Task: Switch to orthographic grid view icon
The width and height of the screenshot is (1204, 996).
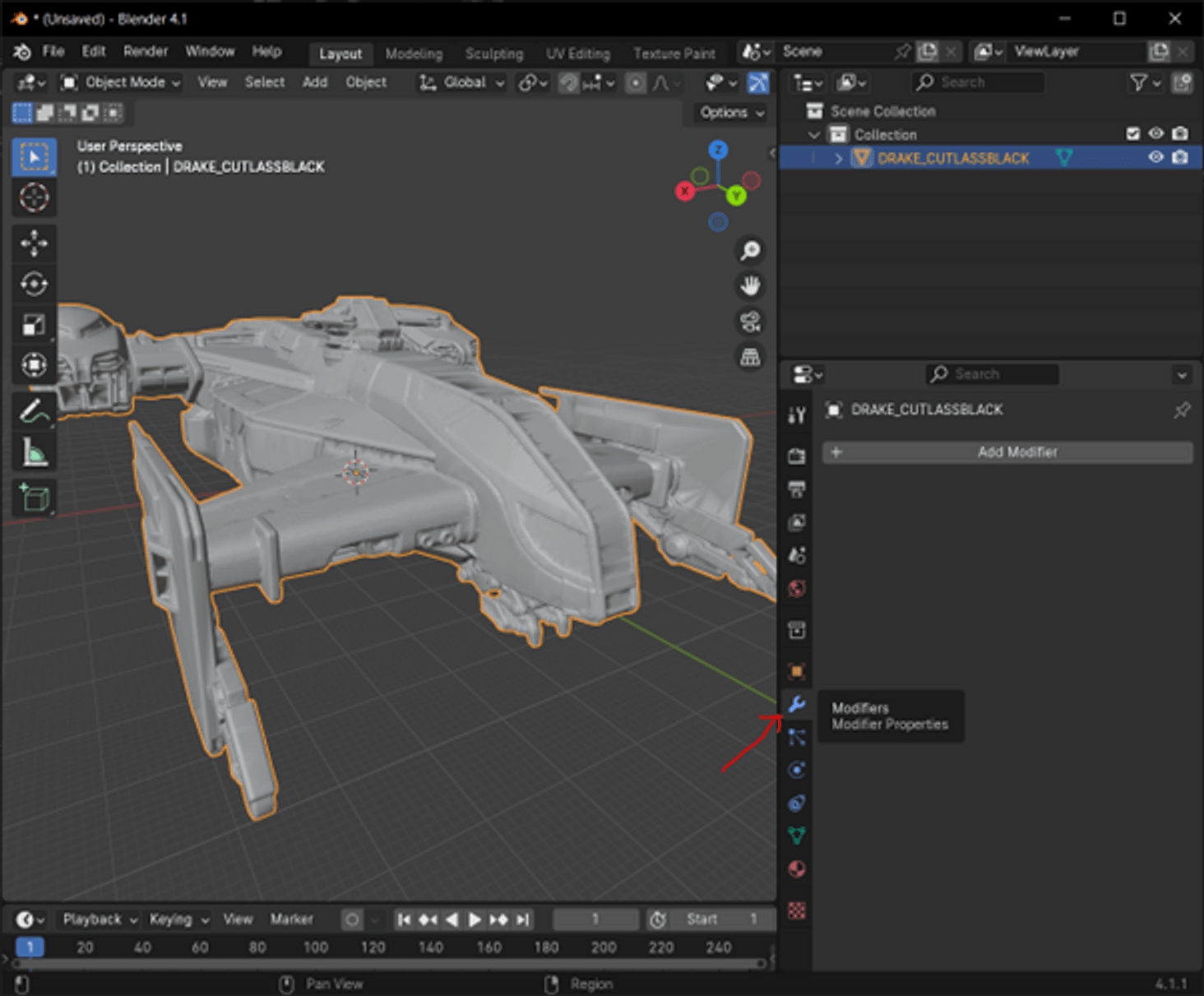Action: click(750, 357)
